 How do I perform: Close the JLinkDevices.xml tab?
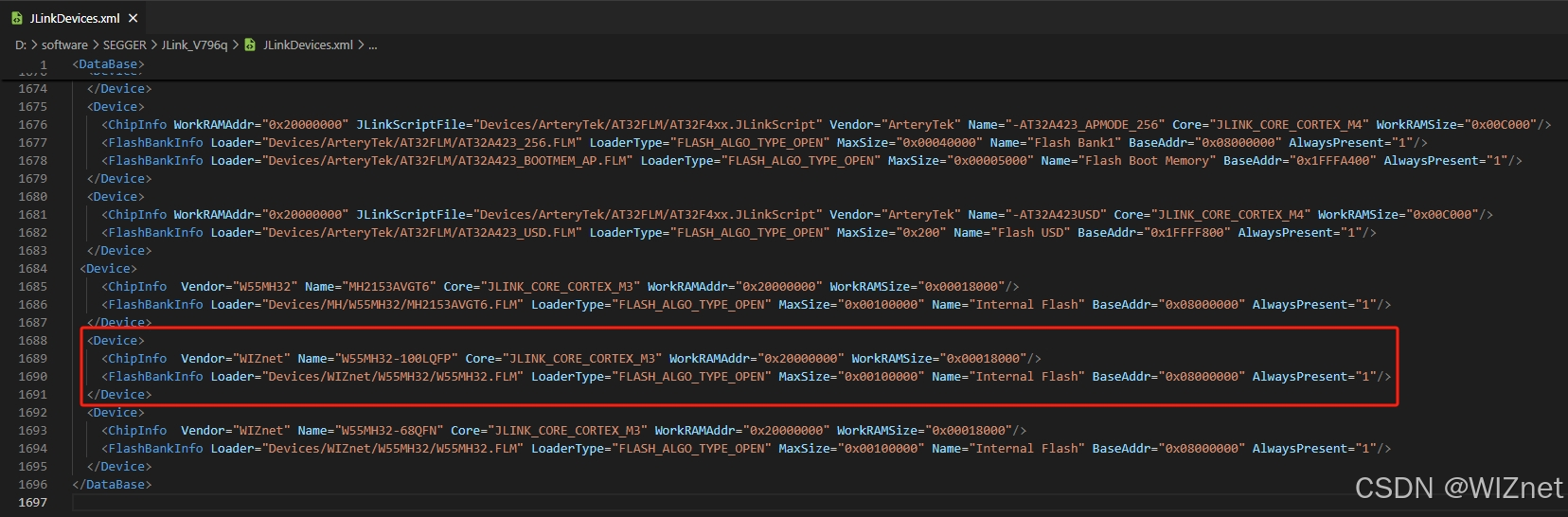tap(134, 18)
